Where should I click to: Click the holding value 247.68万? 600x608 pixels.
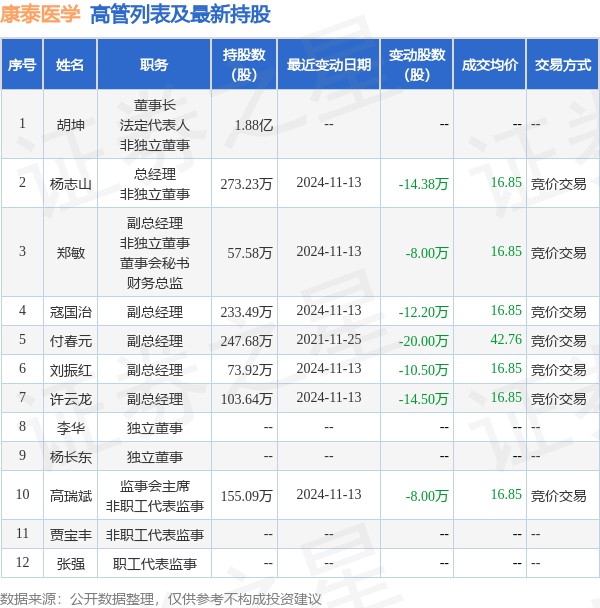coord(246,340)
